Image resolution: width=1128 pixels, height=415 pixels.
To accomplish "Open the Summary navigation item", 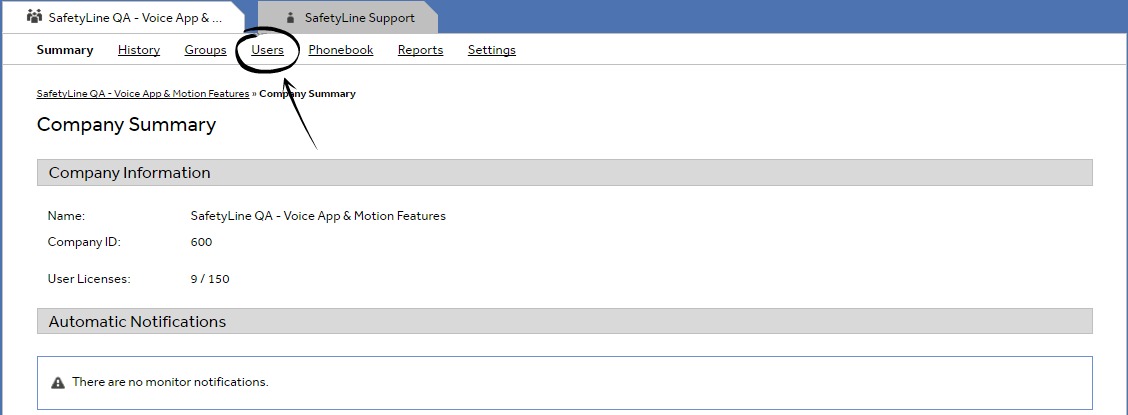I will tap(65, 50).
